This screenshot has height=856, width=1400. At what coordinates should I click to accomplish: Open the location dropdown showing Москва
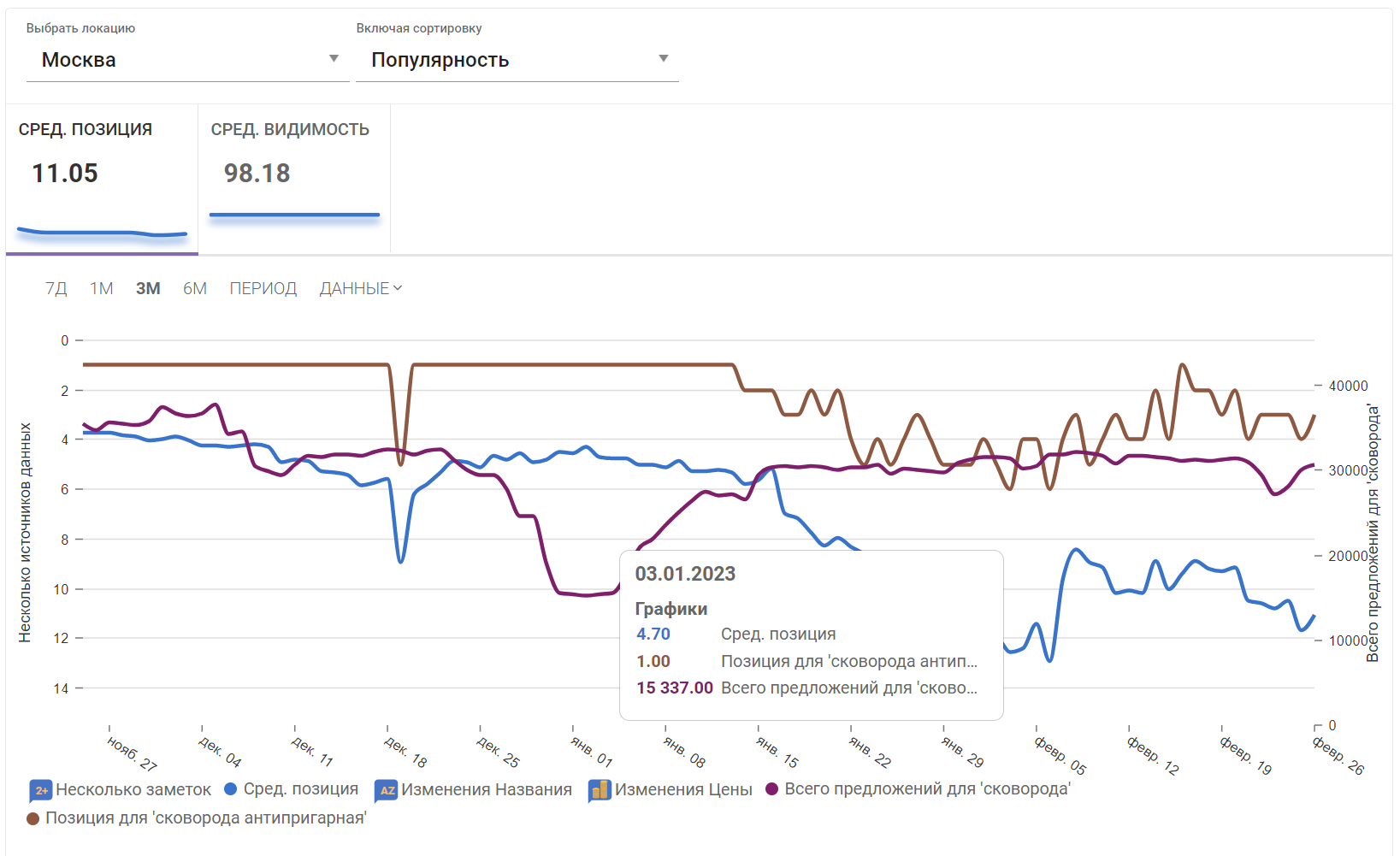[187, 60]
